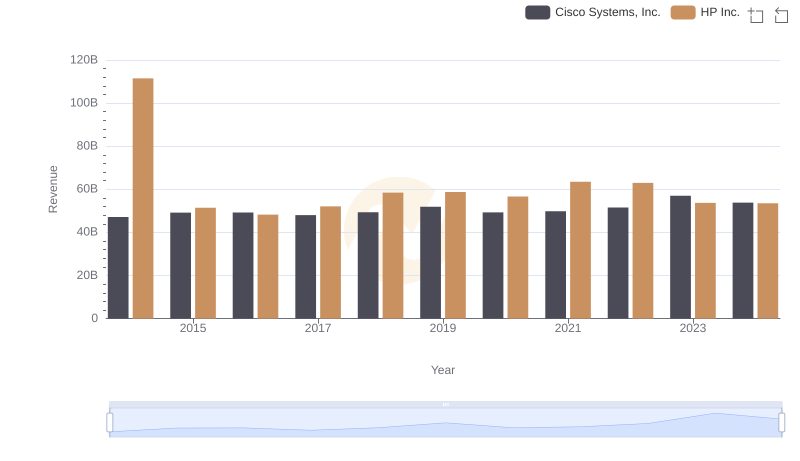Click the 2015 x-axis label
Screen dimensions: 800x461
coord(193,328)
